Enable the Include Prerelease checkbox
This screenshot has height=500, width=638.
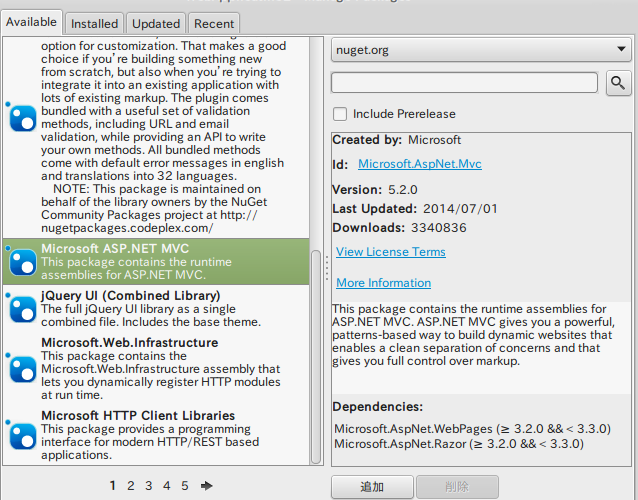pos(340,114)
